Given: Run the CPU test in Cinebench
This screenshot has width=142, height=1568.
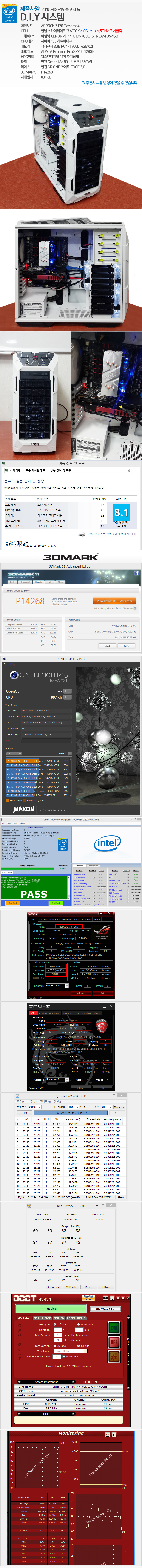Looking at the screenshot, I should pyautogui.click(x=67, y=697).
